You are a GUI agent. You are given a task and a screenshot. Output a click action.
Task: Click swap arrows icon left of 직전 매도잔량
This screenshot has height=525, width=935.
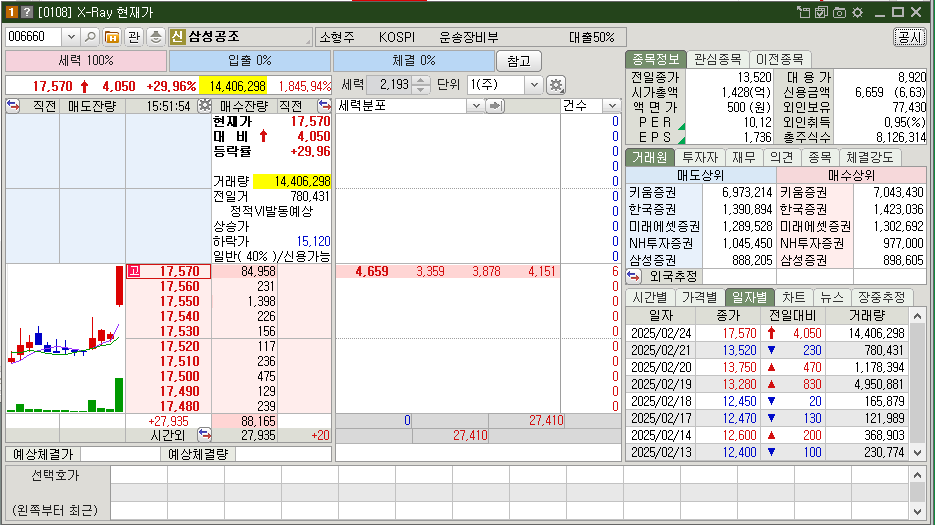[x=13, y=106]
